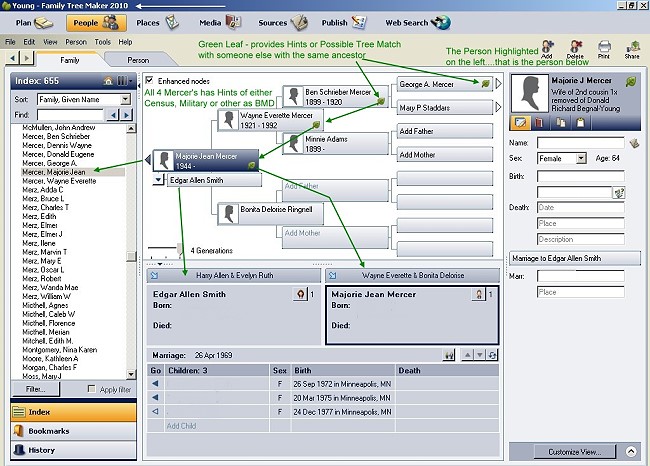The image size is (650, 466).
Task: Click Majorie J Mercer silhouette photo
Action: click(529, 93)
